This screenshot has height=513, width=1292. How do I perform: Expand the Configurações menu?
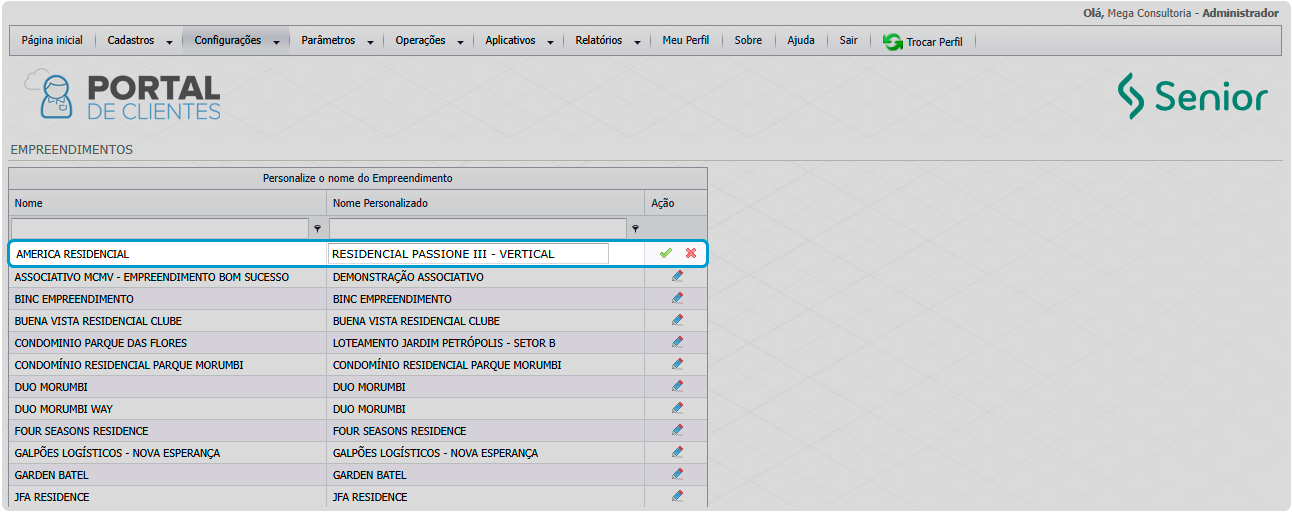click(x=236, y=41)
